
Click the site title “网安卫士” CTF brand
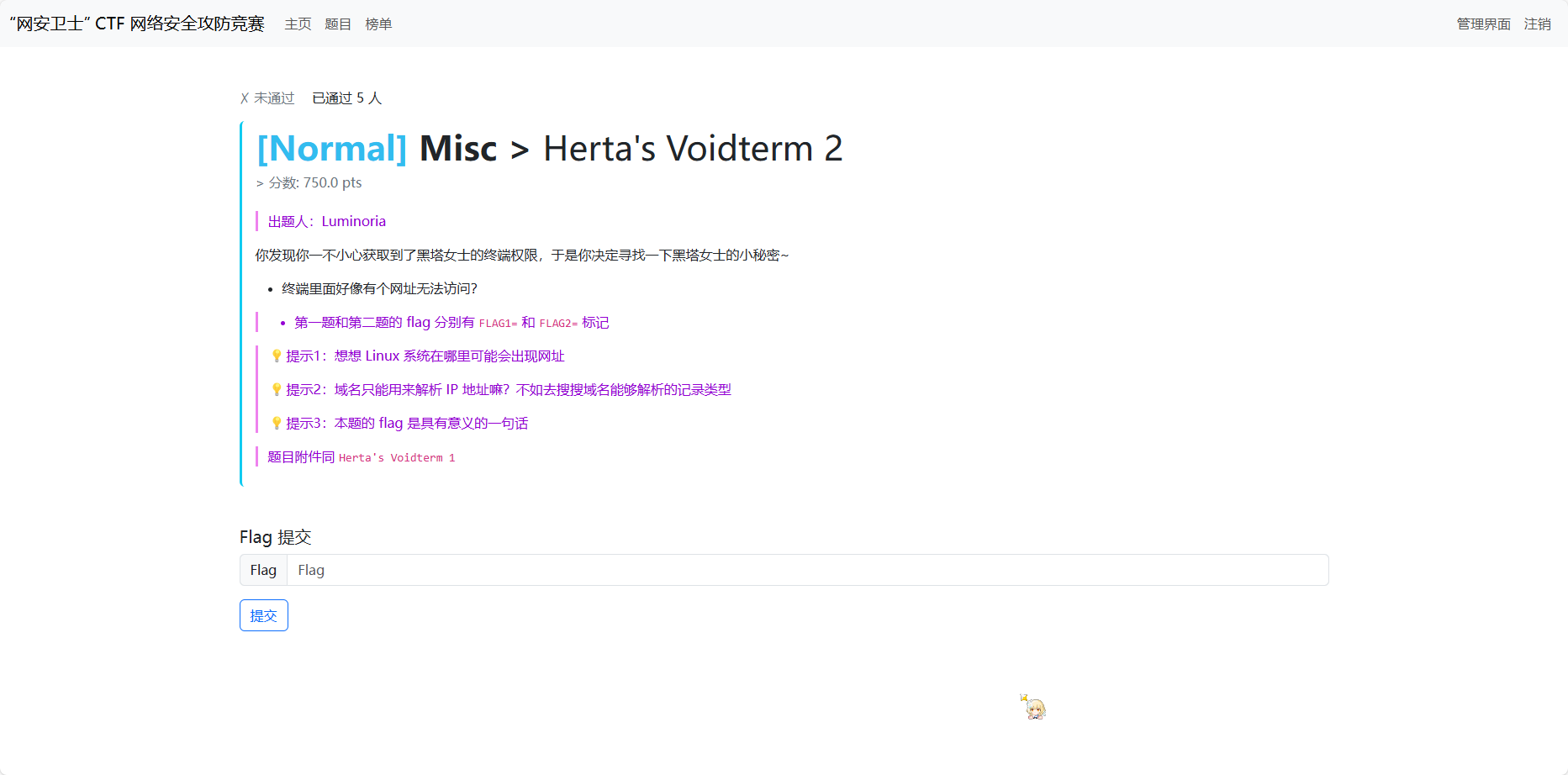pos(137,24)
